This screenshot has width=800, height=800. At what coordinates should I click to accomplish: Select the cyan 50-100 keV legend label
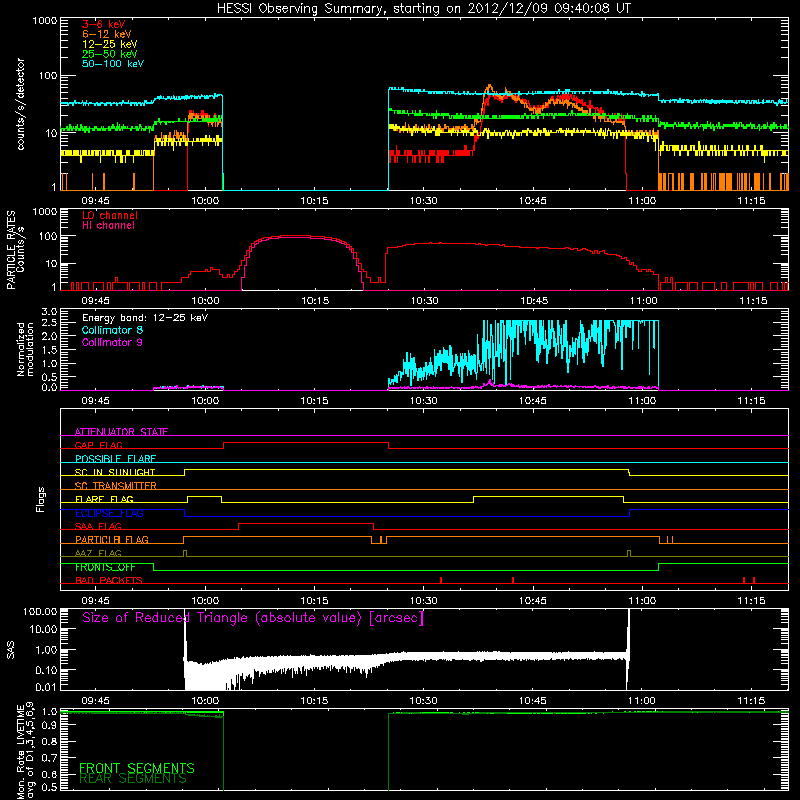pyautogui.click(x=113, y=64)
